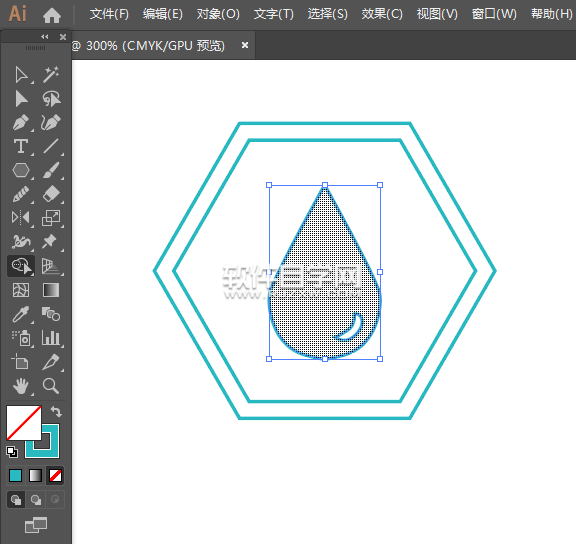Close the 300% CMYK document tab
576x544 pixels.
click(x=245, y=45)
